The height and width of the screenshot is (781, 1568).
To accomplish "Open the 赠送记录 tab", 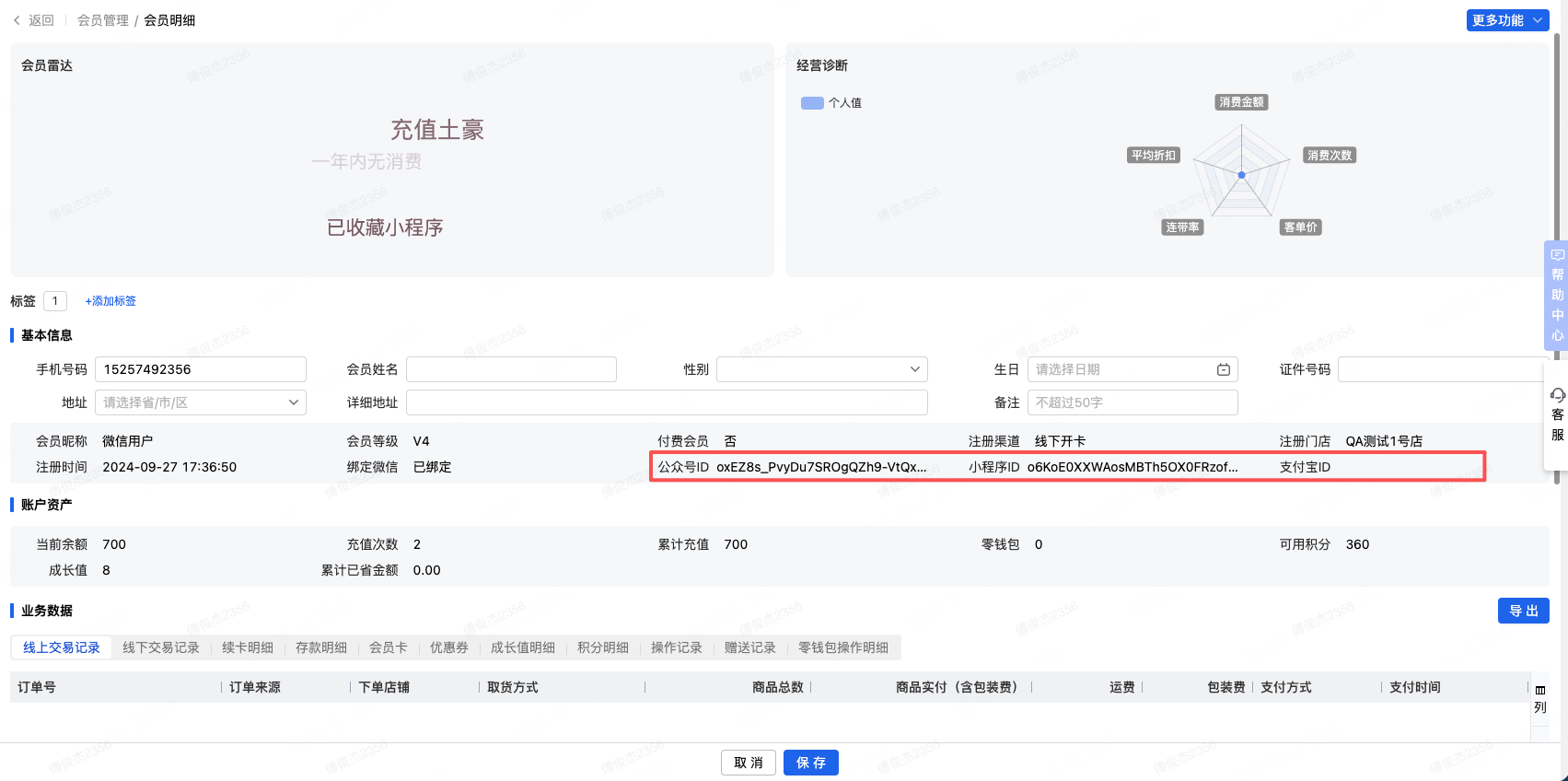I will (750, 647).
